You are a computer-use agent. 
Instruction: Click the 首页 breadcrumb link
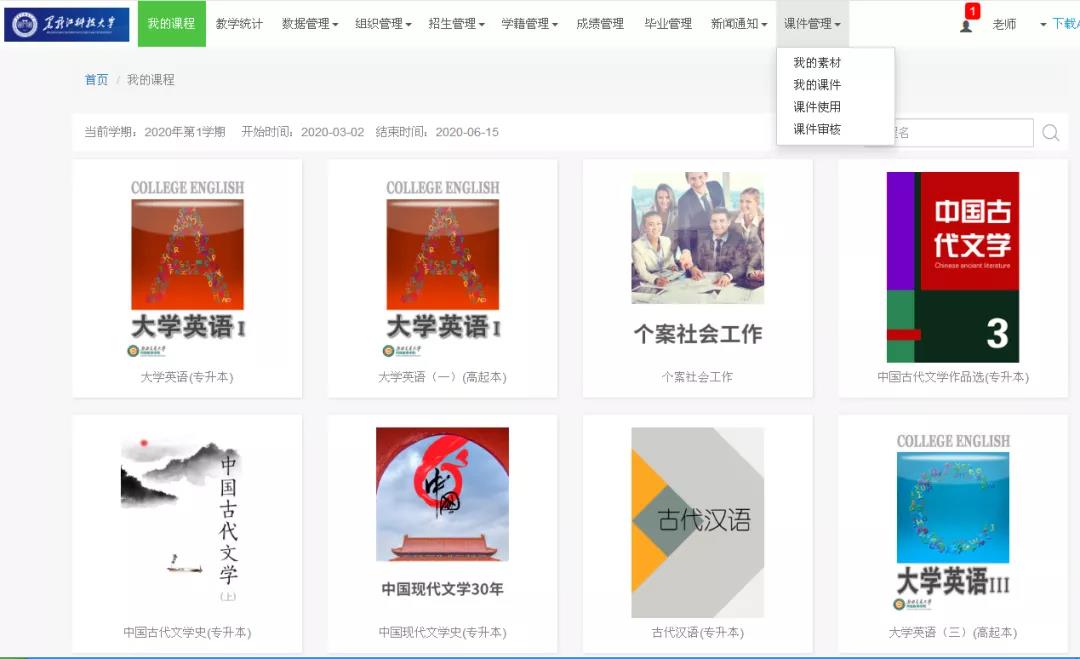96,80
